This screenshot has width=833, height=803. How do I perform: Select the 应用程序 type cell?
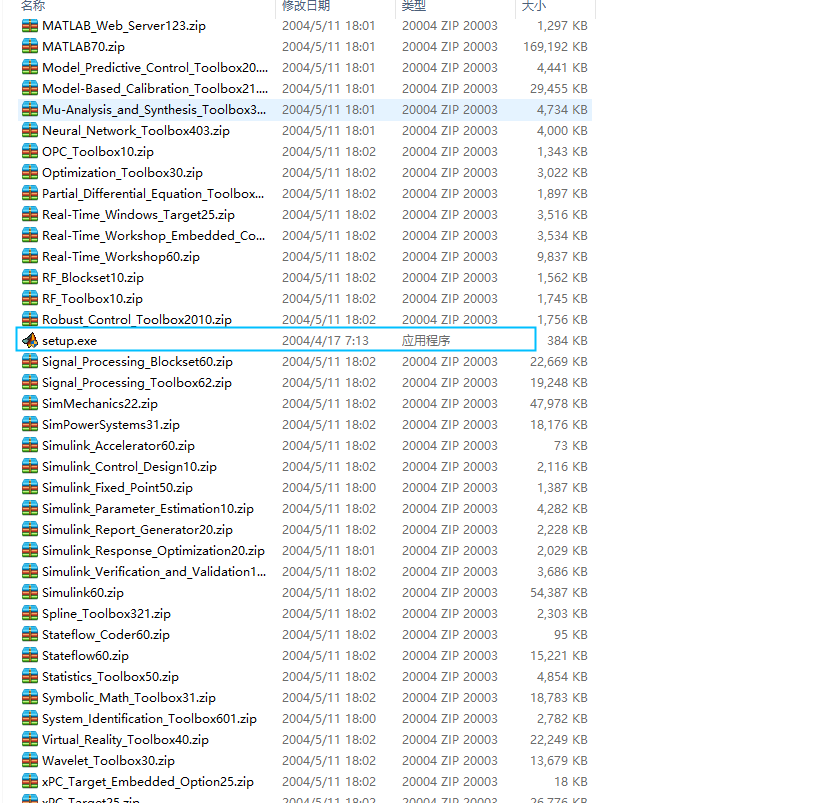pos(426,341)
